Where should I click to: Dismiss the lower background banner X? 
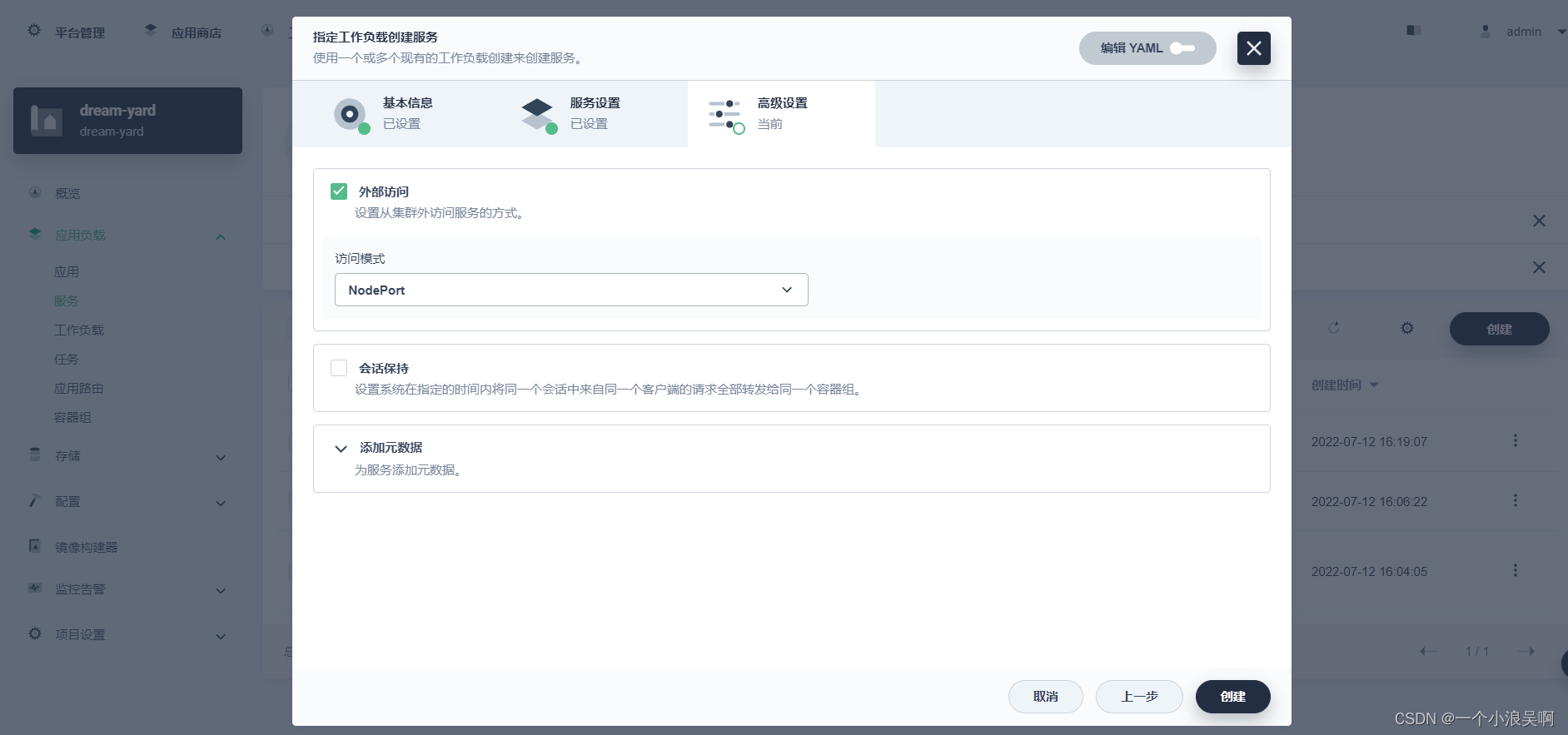pyautogui.click(x=1539, y=267)
